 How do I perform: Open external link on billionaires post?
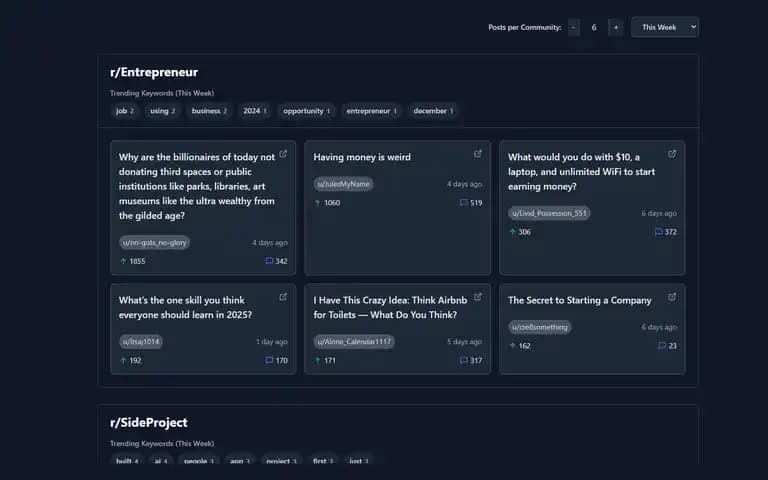(283, 154)
